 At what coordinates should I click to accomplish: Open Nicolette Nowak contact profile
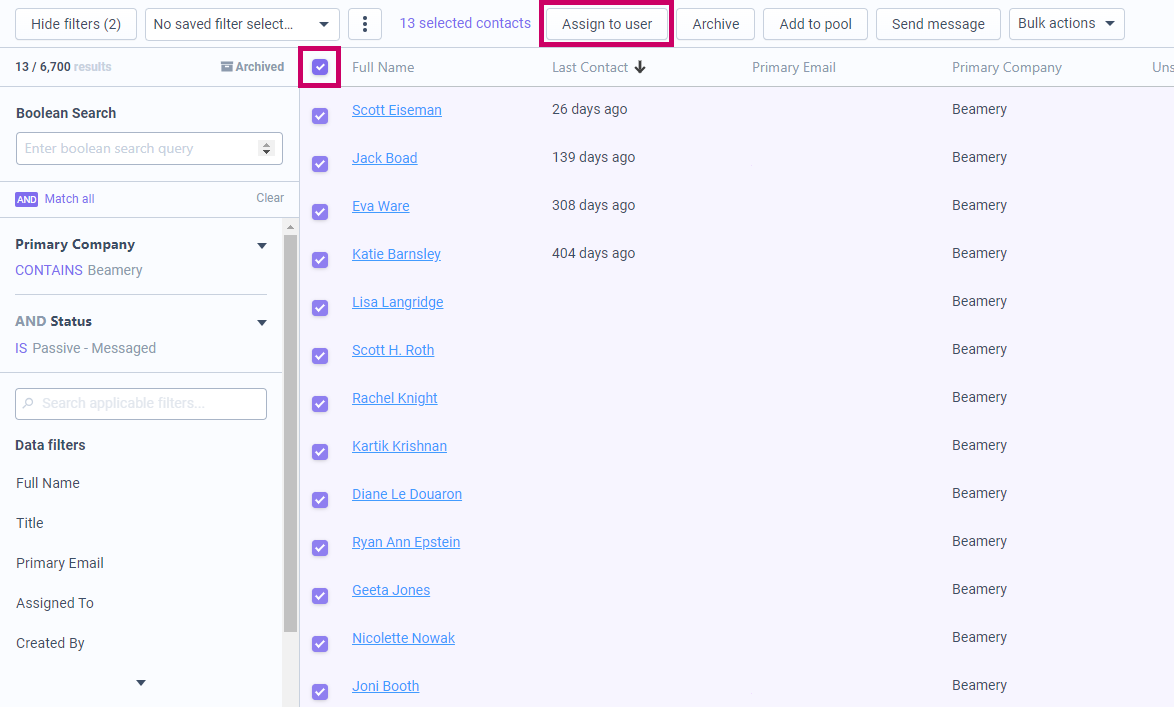click(x=404, y=637)
